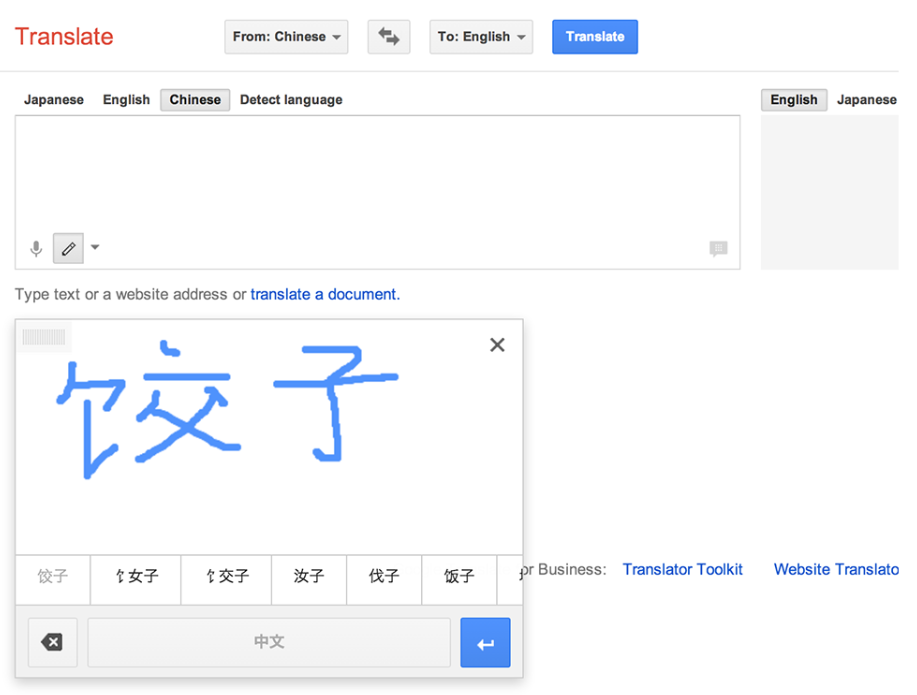Viewport: 917px width, 695px height.
Task: Select Detect language option
Action: 291,100
